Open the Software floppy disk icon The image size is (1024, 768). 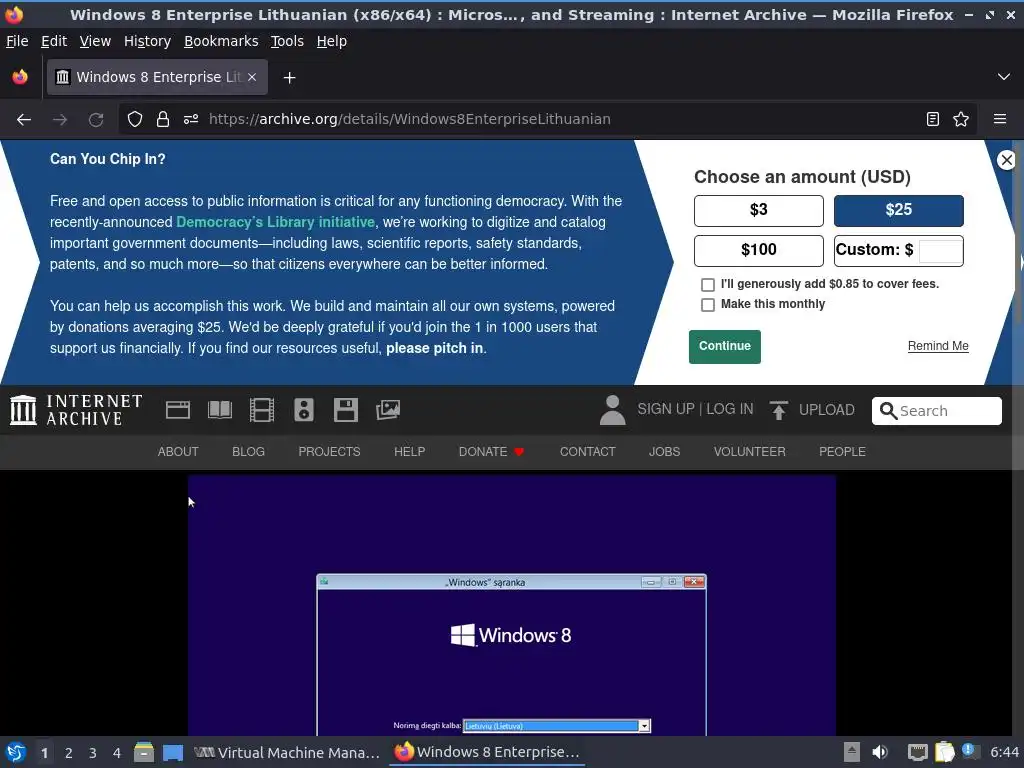[x=345, y=410]
